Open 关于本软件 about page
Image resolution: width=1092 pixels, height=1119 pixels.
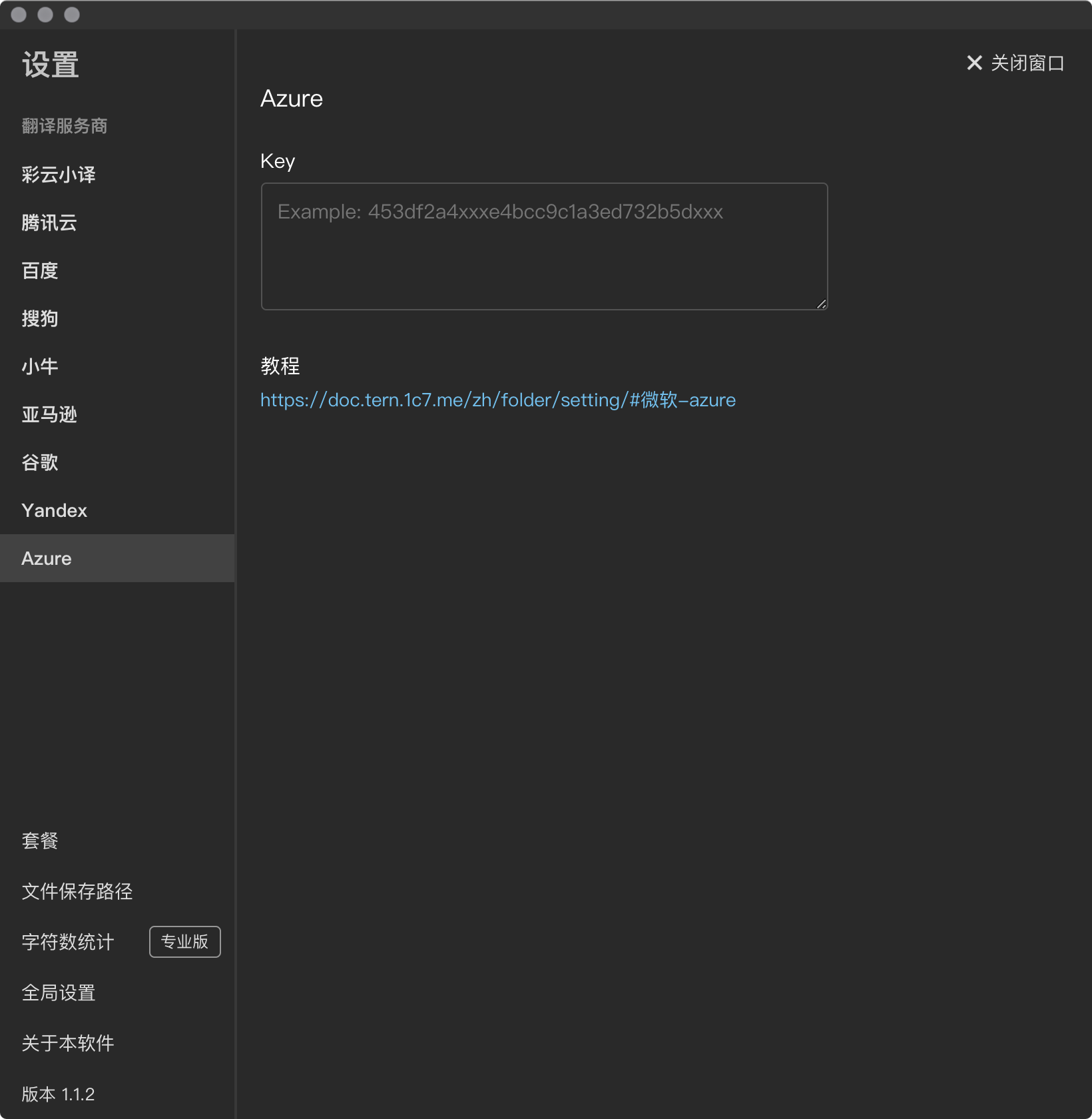(68, 1044)
